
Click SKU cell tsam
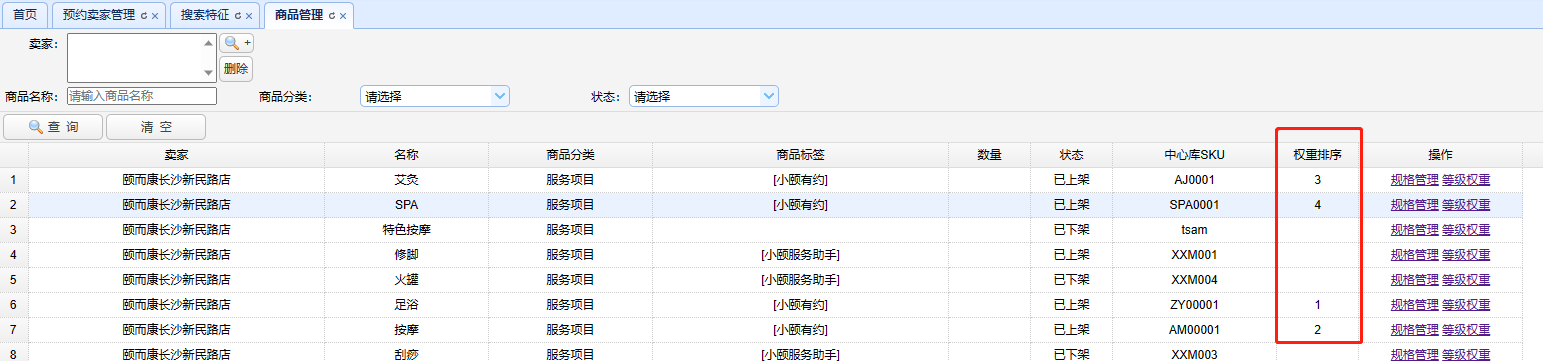[x=1194, y=230]
